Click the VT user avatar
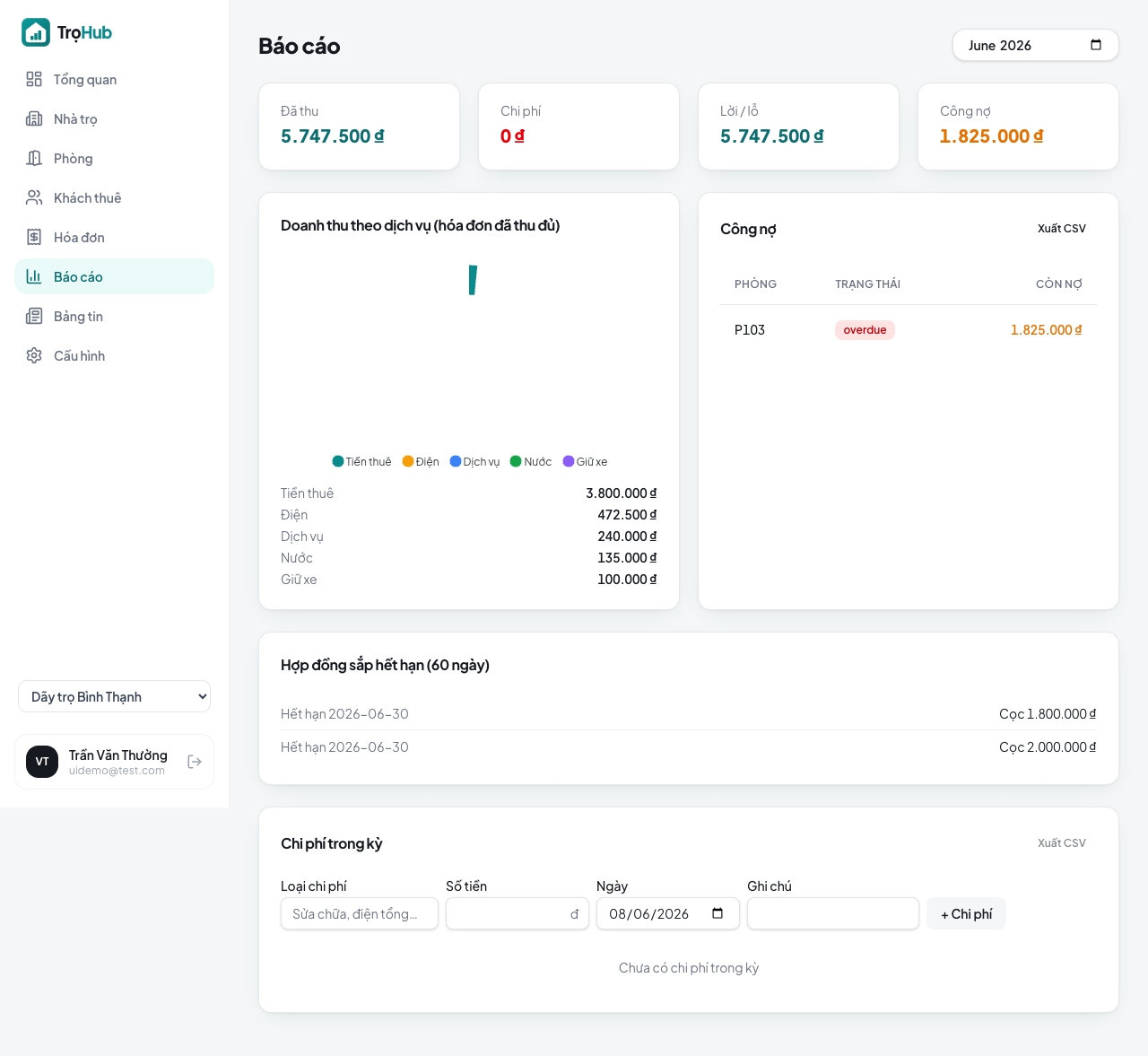This screenshot has width=1148, height=1056. (x=42, y=762)
